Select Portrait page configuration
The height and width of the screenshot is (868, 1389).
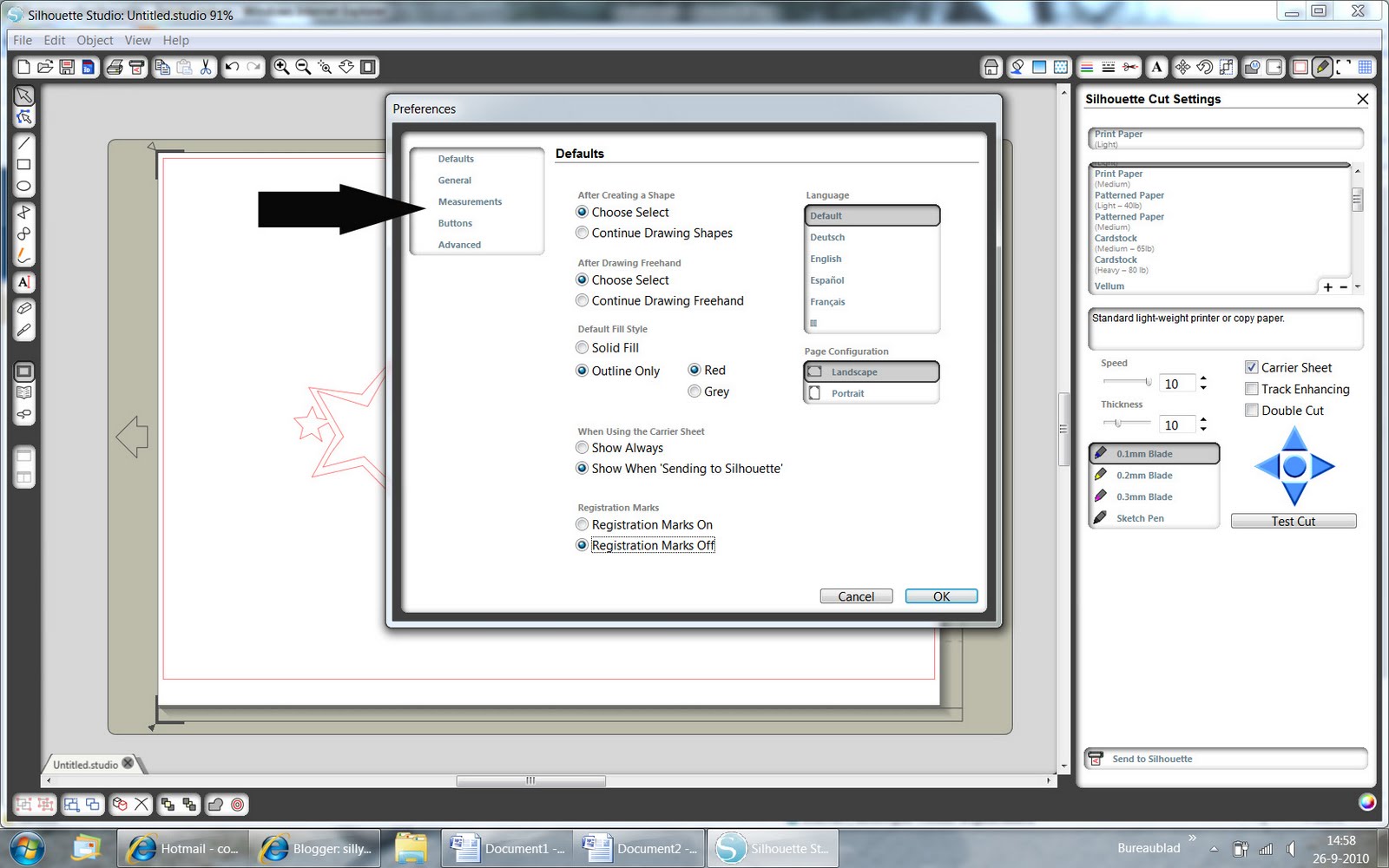point(872,393)
